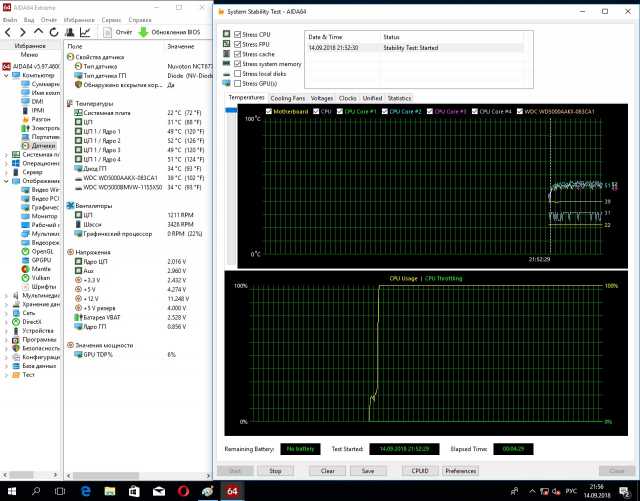This screenshot has width=640, height=501.
Task: Collapse Отображение tree node
Action: (6, 181)
